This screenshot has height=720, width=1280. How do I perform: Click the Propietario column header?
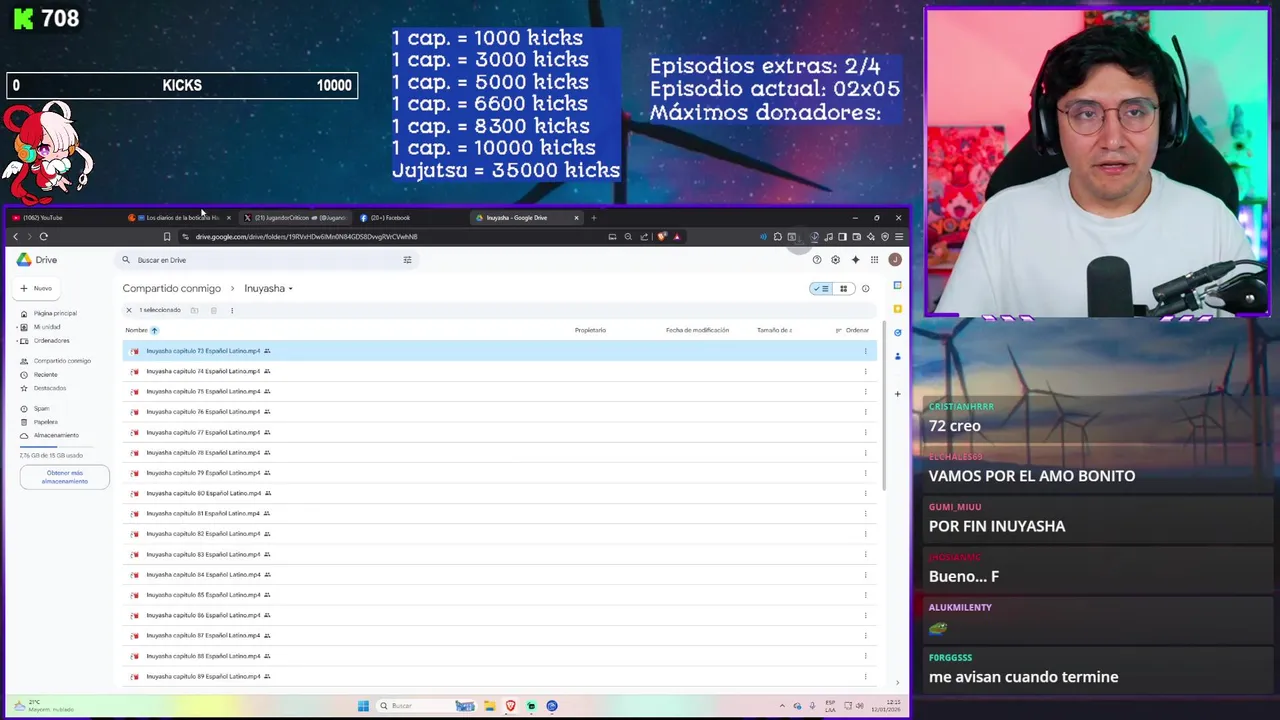590,330
